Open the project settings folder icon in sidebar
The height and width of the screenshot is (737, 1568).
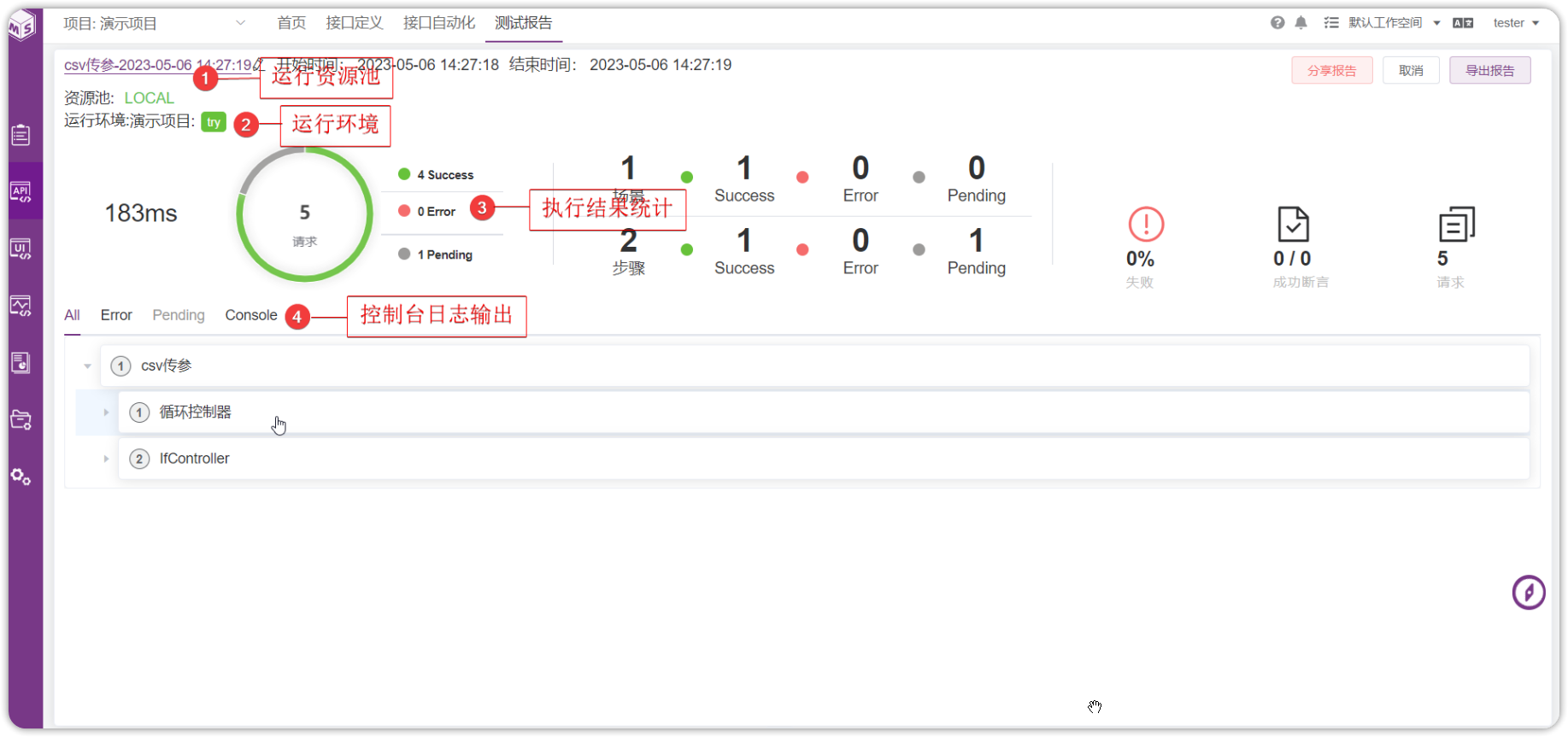point(21,419)
